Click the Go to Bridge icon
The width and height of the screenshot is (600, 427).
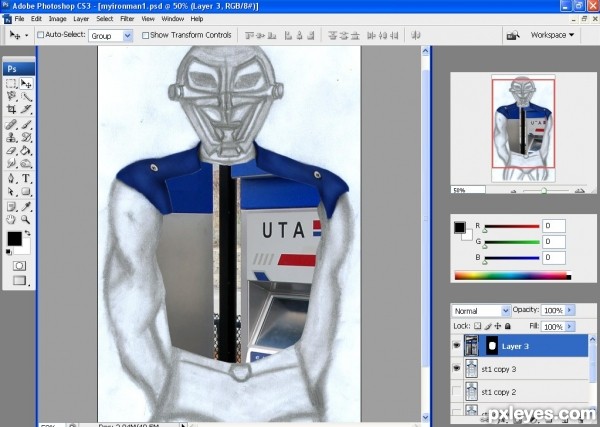click(x=513, y=35)
